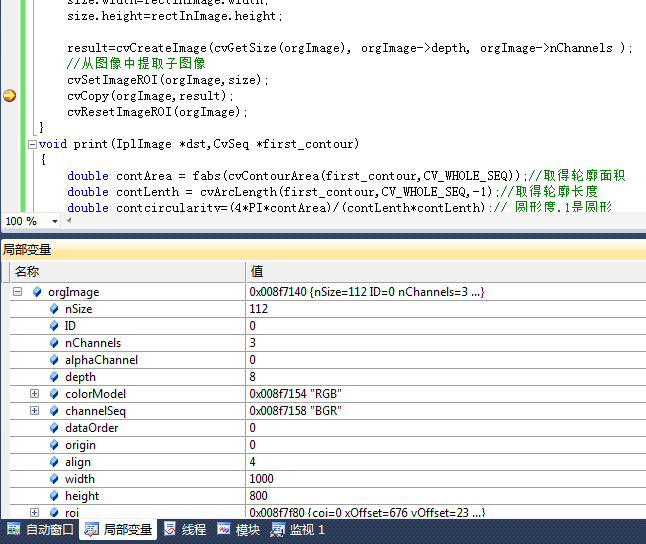Click the cvCopy(orgImage,result) code line
The image size is (646, 544).
tap(150, 96)
